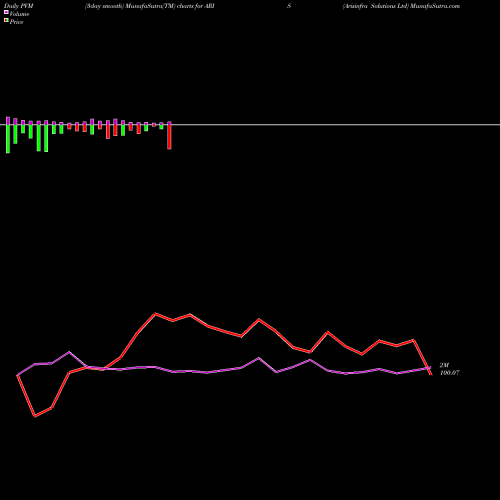Click the first tall green volume bar
The height and width of the screenshot is (500, 500).
pos(8,139)
